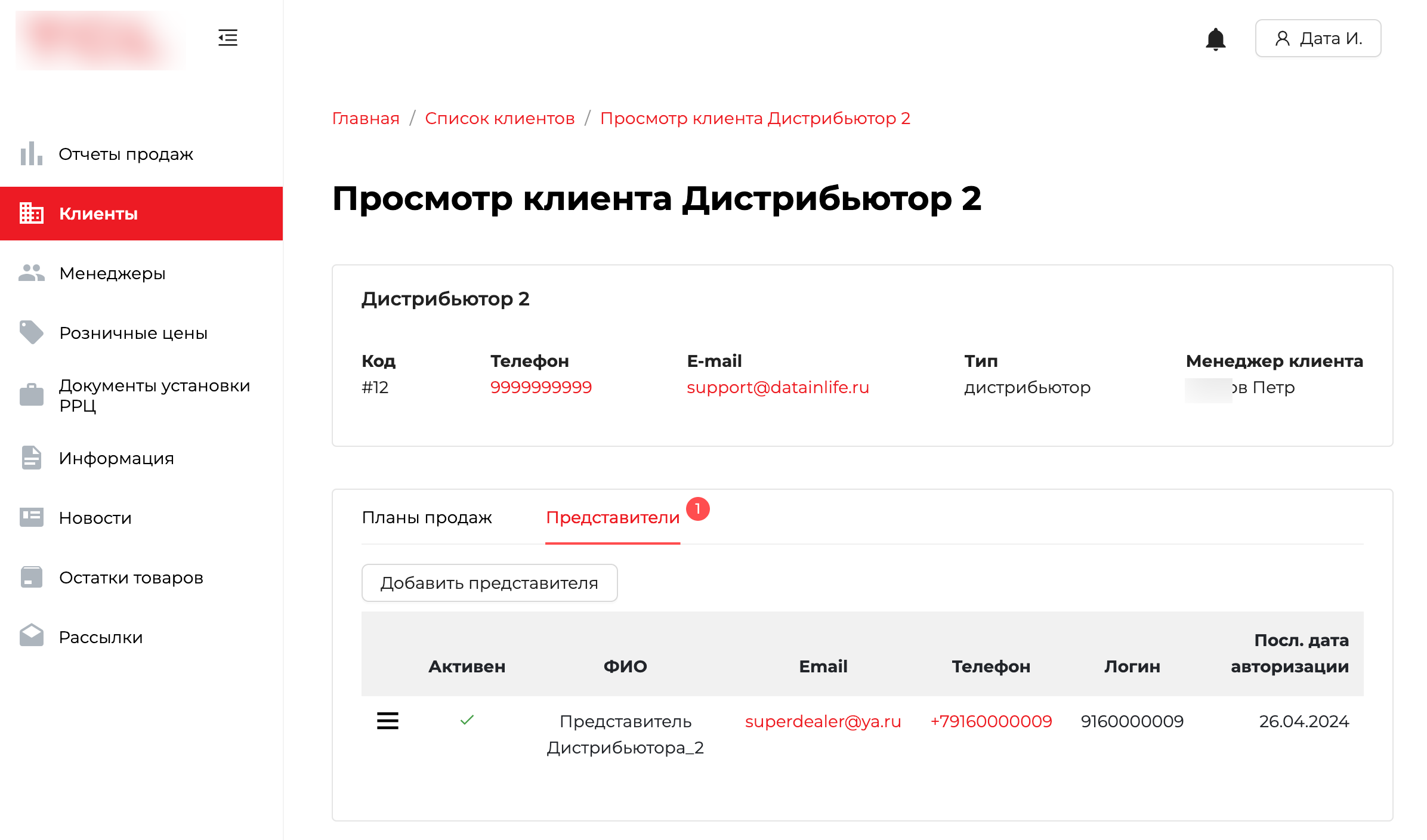The width and height of the screenshot is (1427, 840).
Task: Open row actions hamburger menu for representative
Action: point(388,721)
